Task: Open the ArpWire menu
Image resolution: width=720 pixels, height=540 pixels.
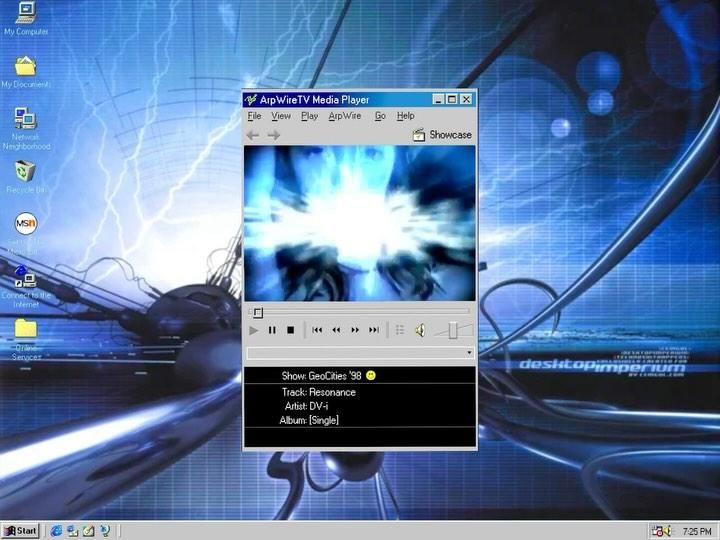Action: coord(345,116)
